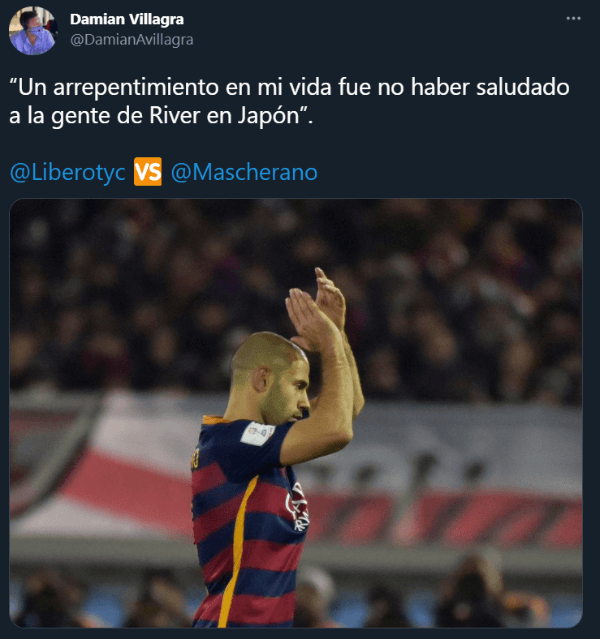This screenshot has width=600, height=639.
Task: Click the club crest on striped jersey
Action: click(299, 507)
